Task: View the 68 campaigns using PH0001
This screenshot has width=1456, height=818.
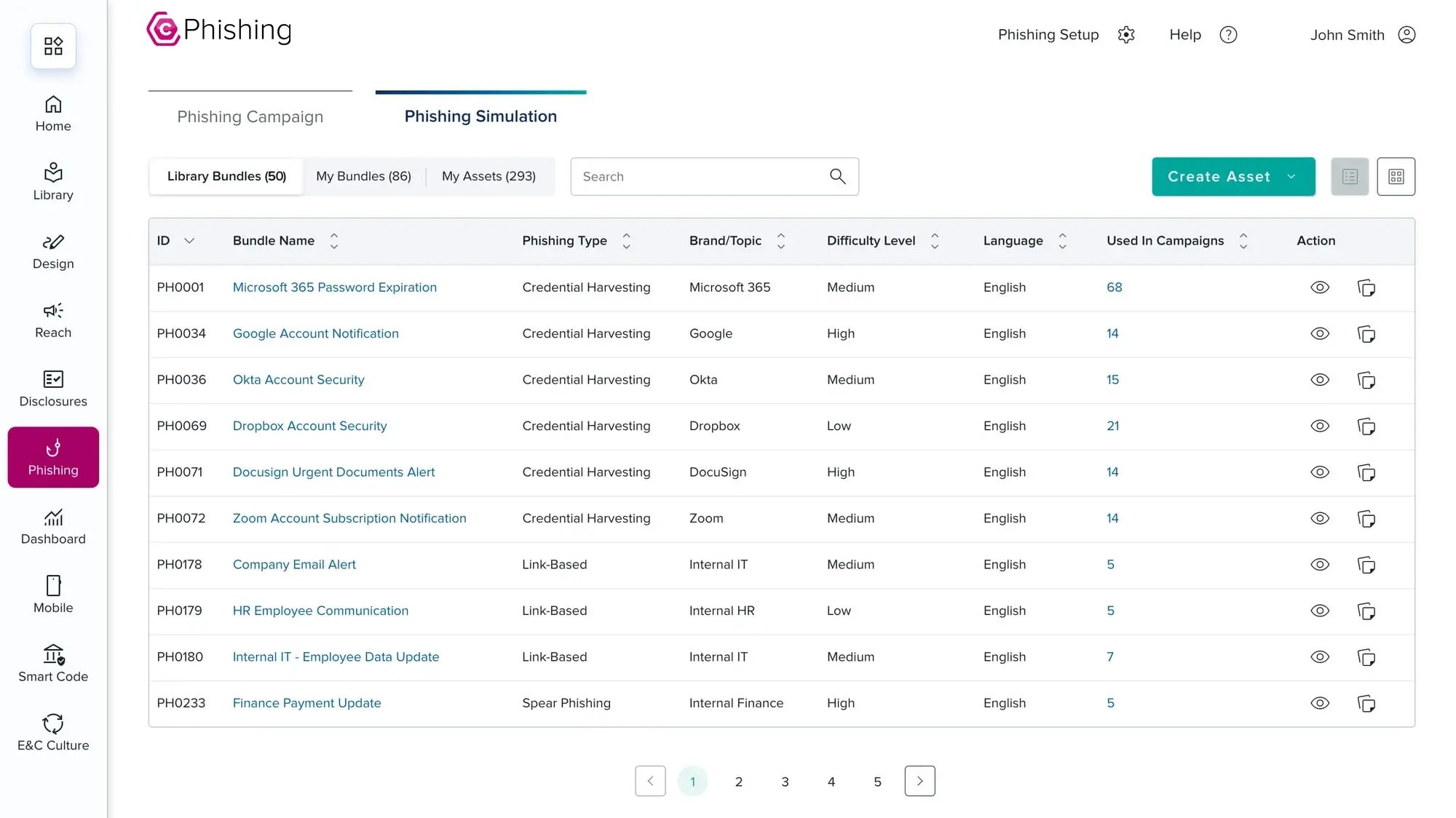Action: pyautogui.click(x=1114, y=287)
